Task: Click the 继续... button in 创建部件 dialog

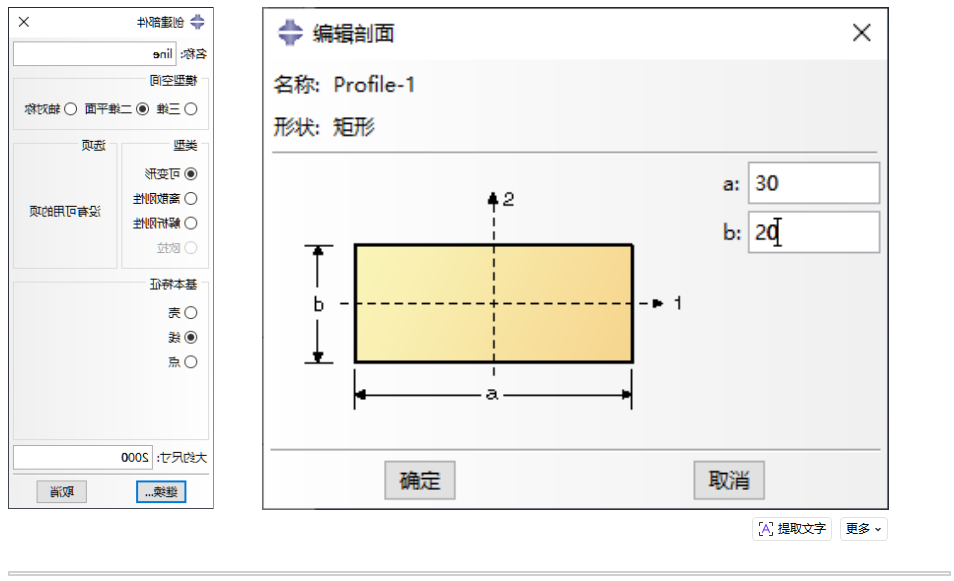Action: pos(161,492)
